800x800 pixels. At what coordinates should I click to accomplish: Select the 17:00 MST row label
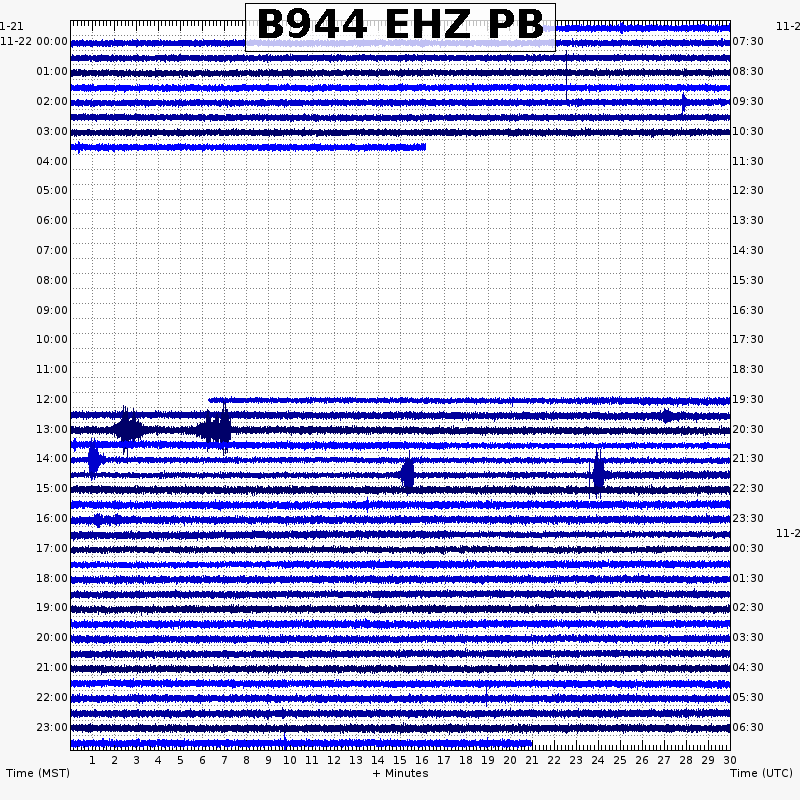pyautogui.click(x=52, y=548)
